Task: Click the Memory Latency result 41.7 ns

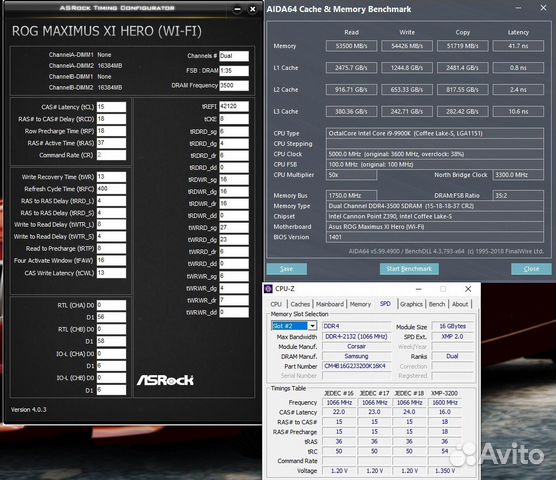Action: (x=518, y=46)
